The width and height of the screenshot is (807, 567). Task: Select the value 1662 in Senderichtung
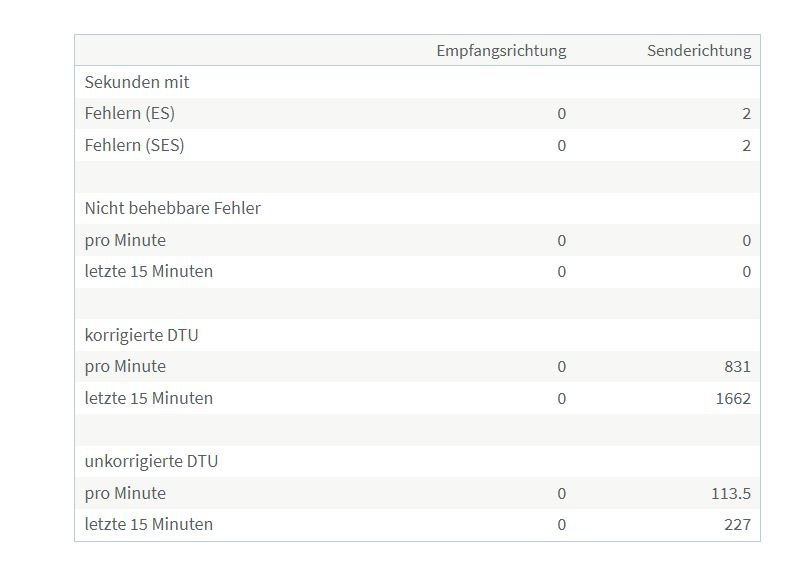(734, 398)
